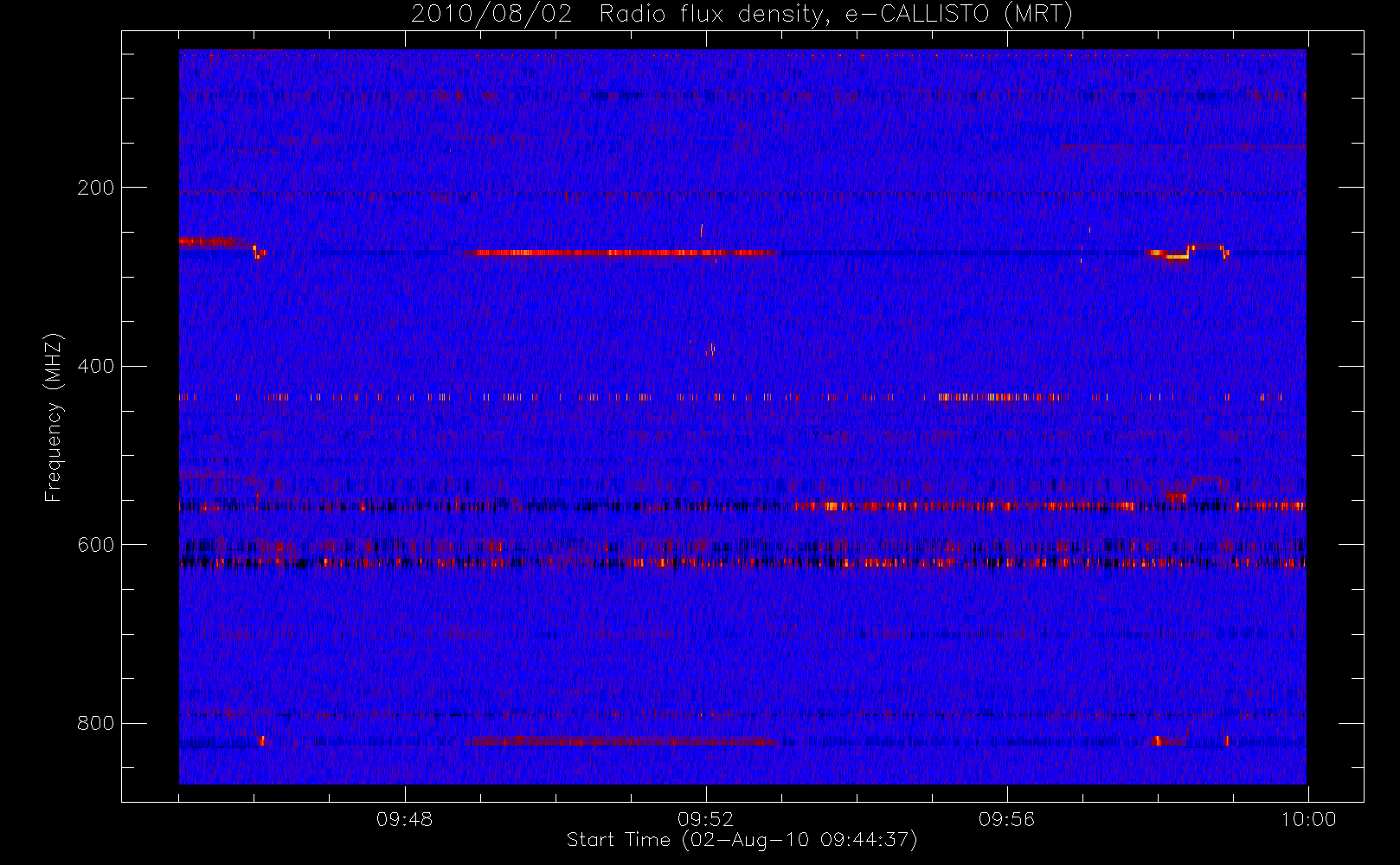Click the 09:52 time axis label
Viewport: 1400px width, 865px height.
click(705, 819)
